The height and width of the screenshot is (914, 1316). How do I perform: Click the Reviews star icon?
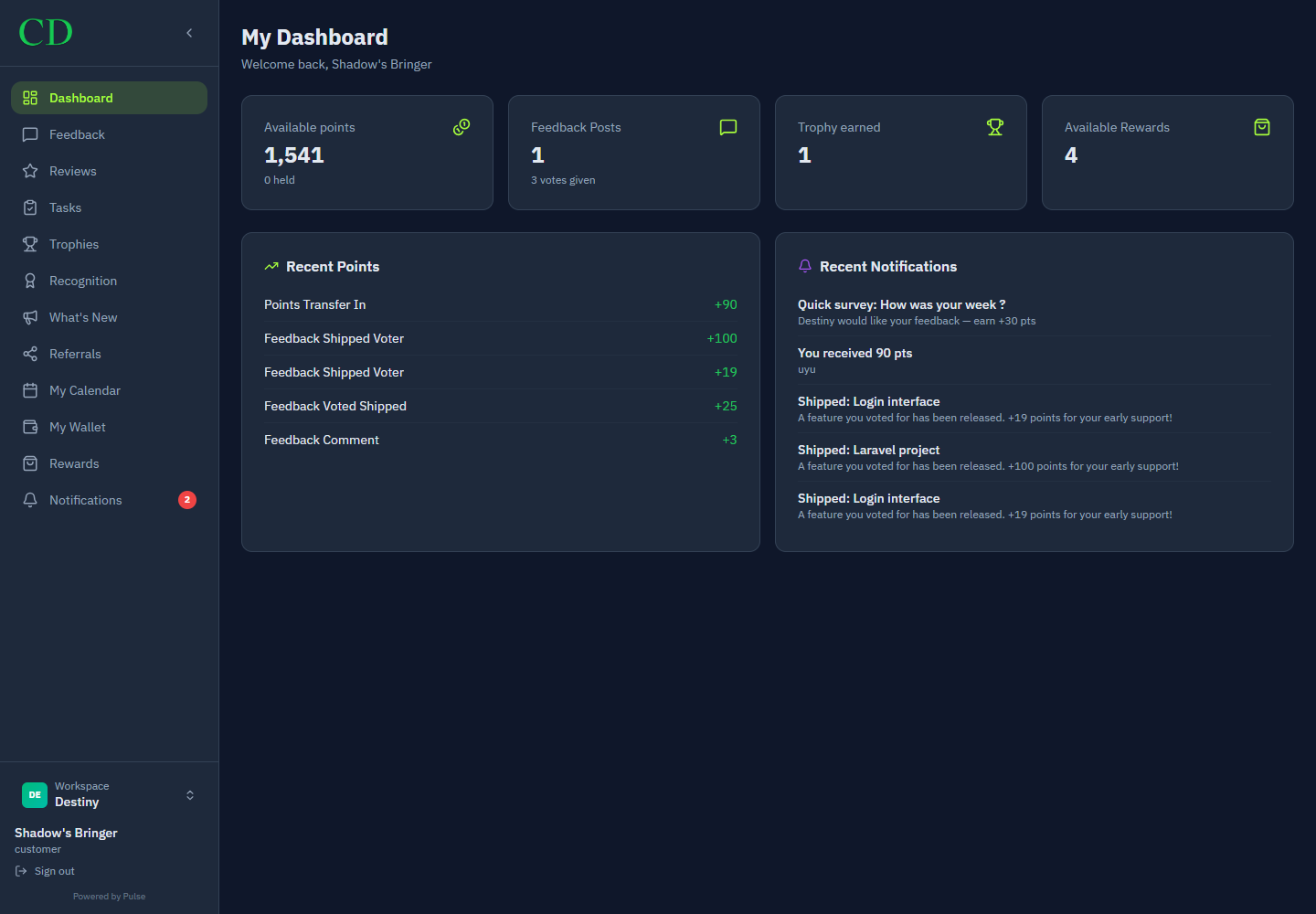(x=30, y=171)
